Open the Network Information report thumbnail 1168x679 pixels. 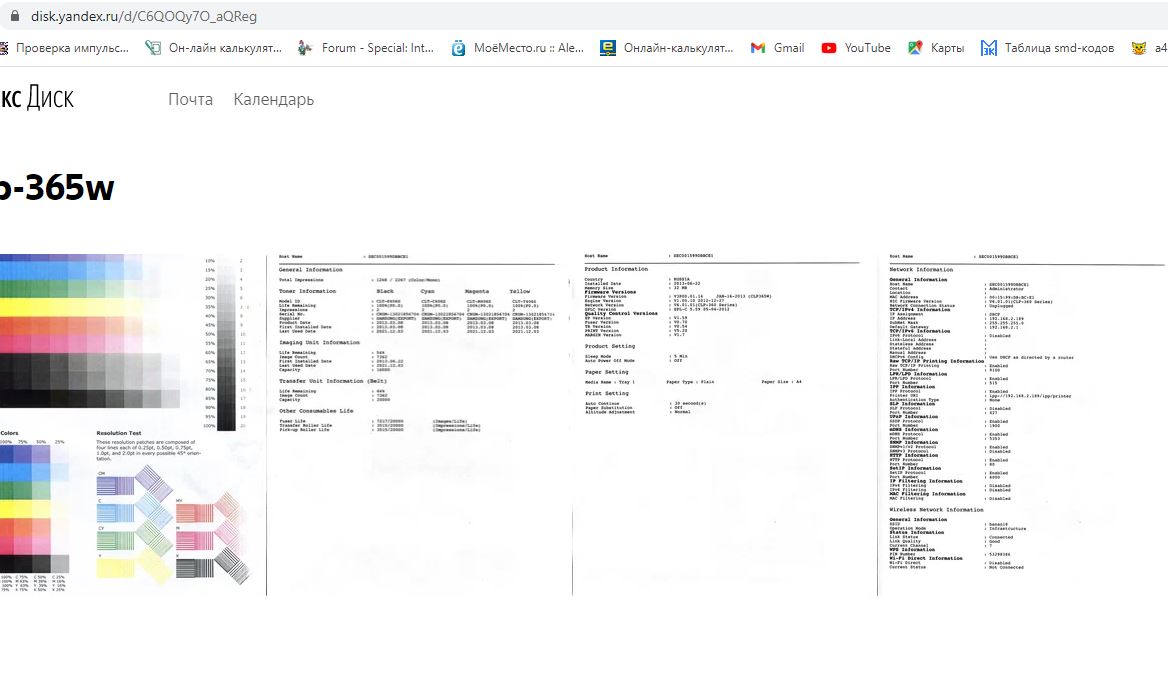tap(1025, 424)
